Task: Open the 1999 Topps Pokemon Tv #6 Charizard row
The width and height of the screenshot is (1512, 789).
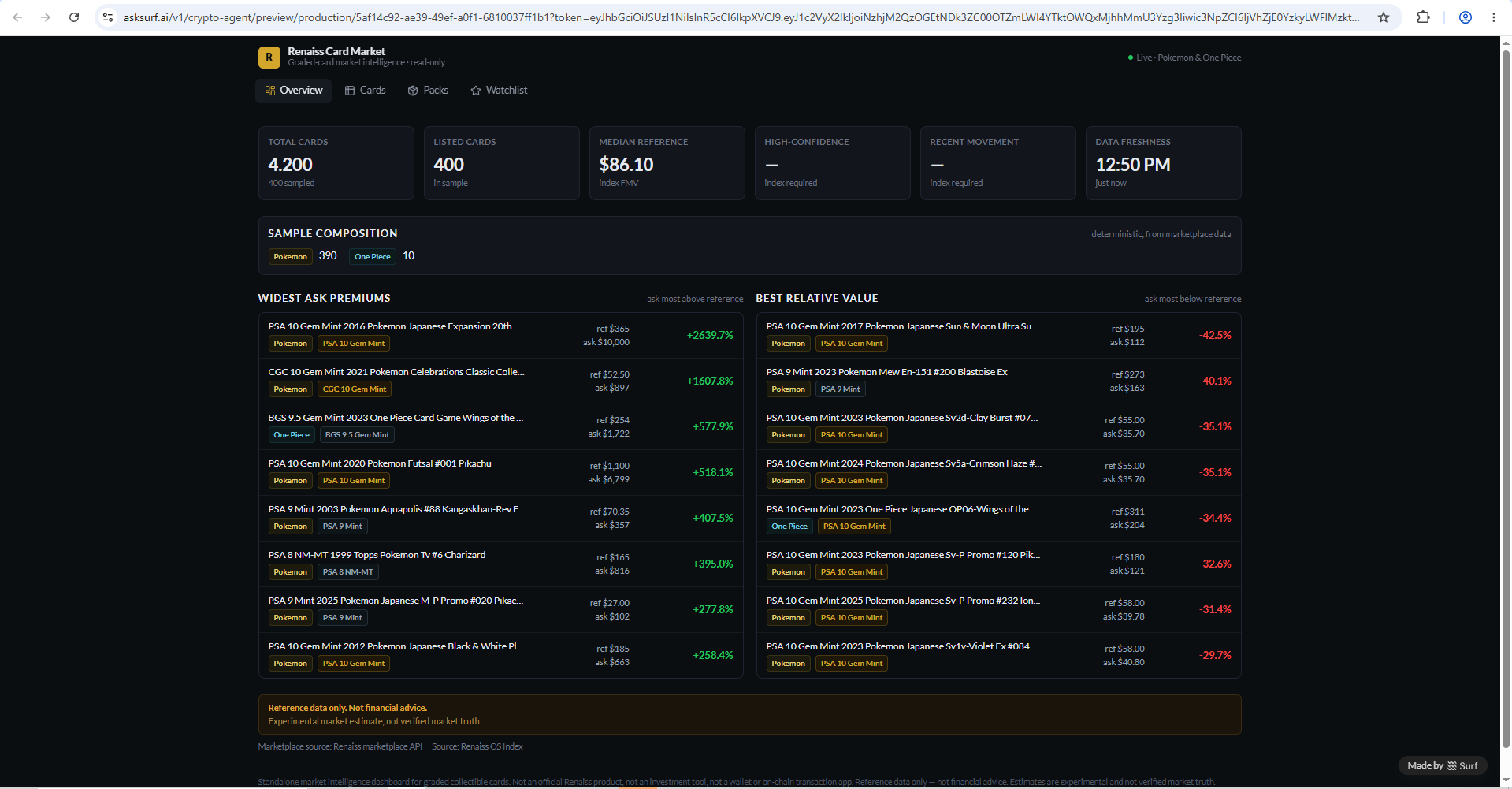Action: point(501,564)
